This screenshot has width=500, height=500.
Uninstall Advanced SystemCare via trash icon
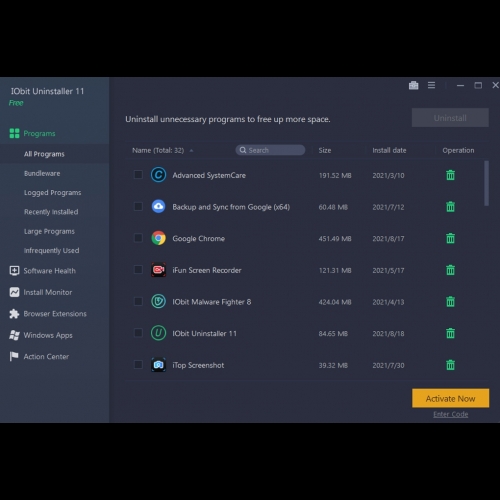[450, 175]
